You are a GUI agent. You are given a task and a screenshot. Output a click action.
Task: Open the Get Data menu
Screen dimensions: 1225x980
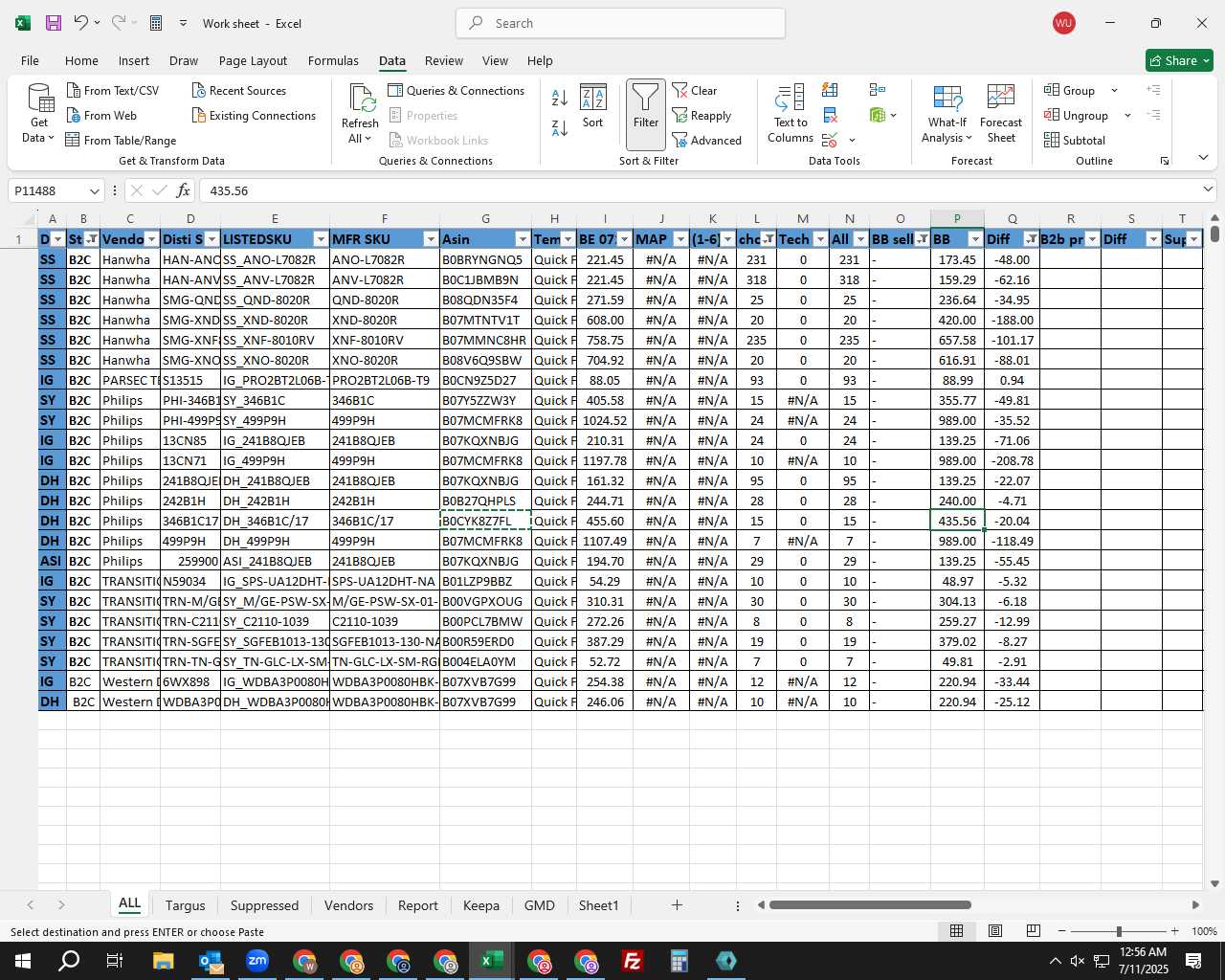point(39,113)
